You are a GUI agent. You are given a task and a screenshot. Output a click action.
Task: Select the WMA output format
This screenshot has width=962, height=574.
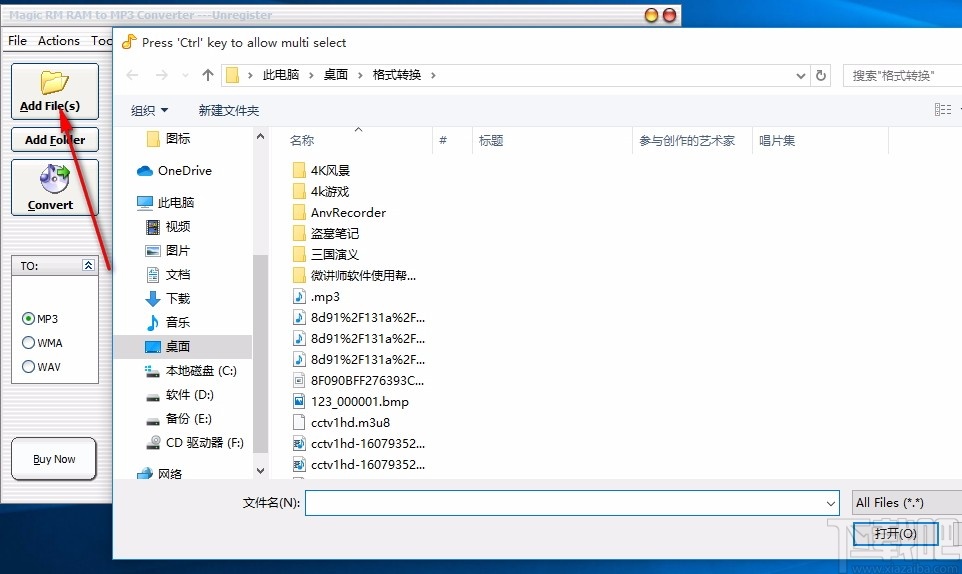pyautogui.click(x=42, y=343)
